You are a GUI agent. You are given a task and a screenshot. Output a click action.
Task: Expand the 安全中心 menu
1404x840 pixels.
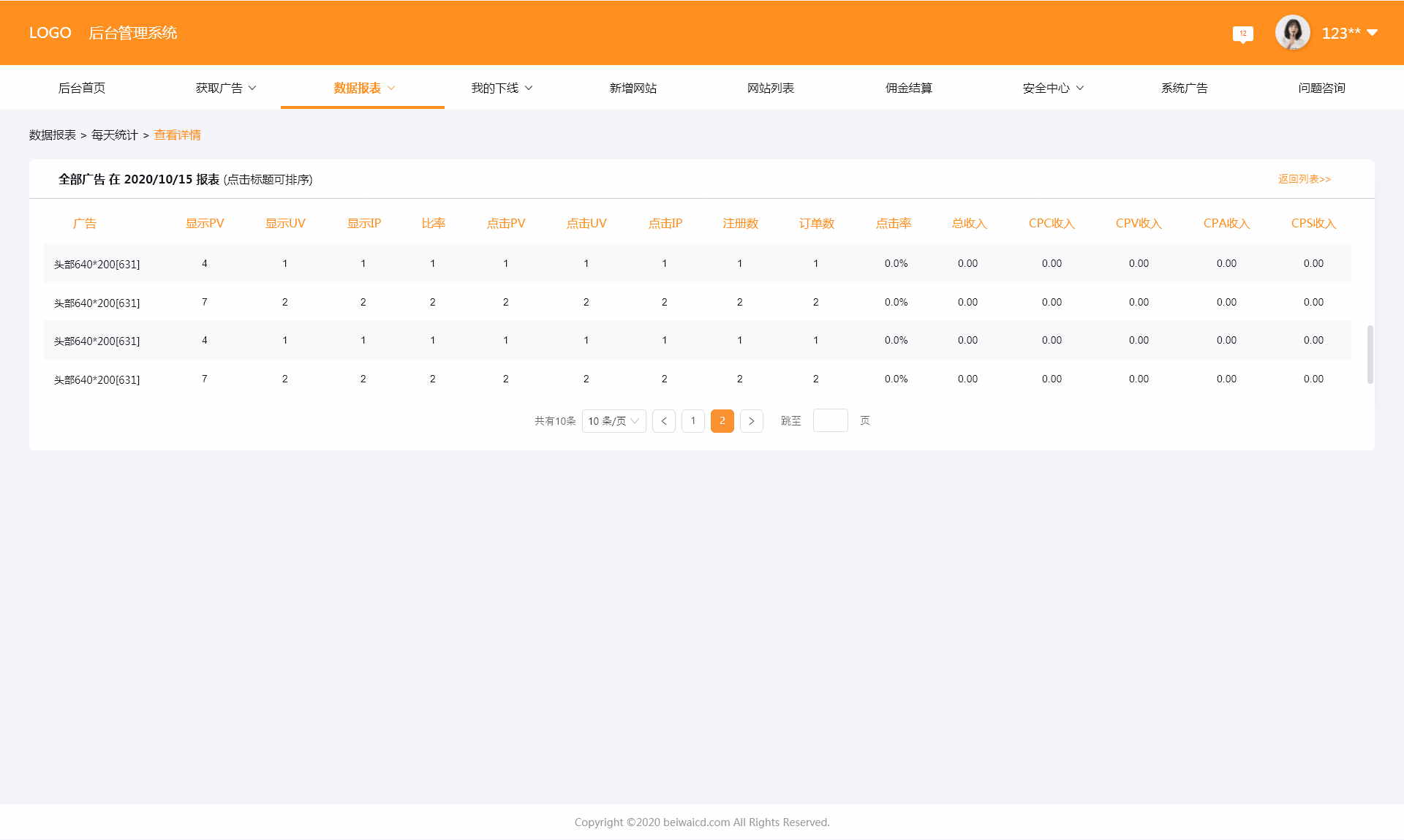click(x=1053, y=88)
